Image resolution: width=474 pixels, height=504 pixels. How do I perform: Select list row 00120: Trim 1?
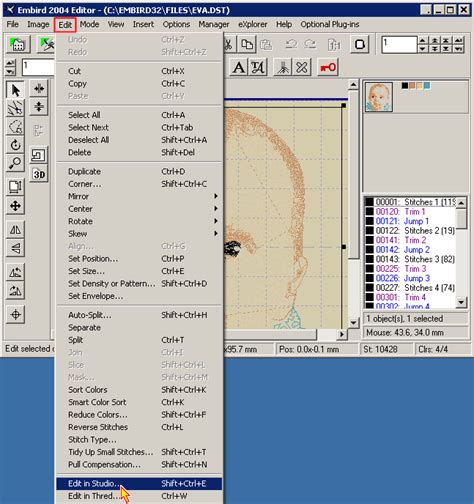410,212
